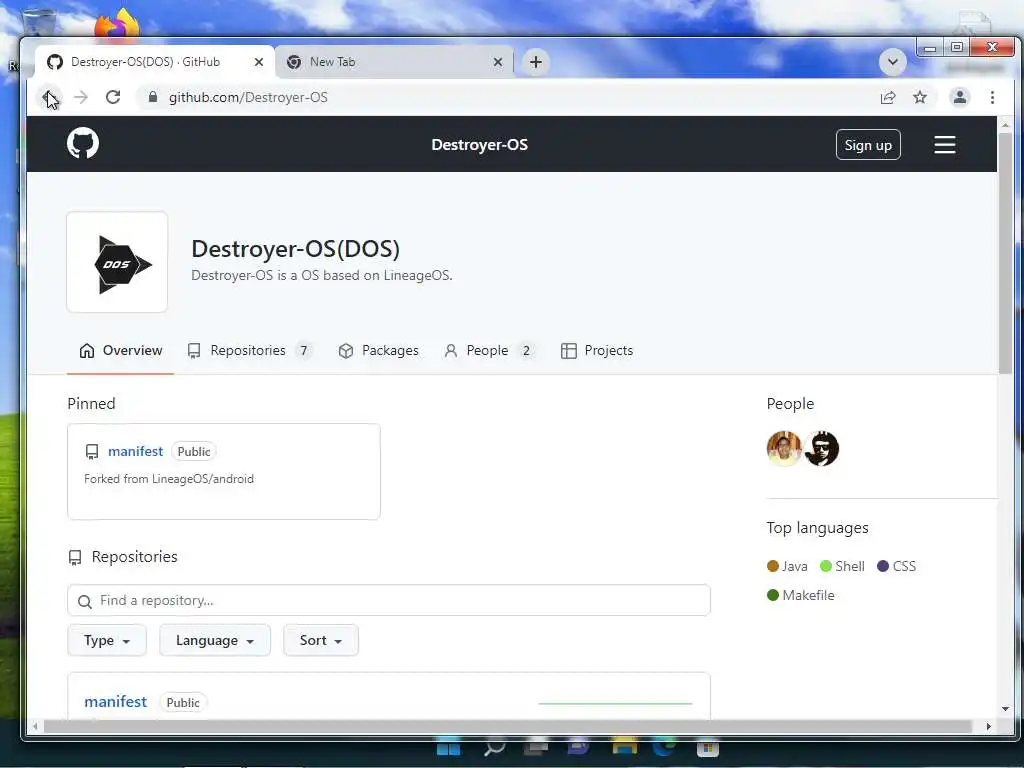Open the Chrome three-dot menu
Viewport: 1024px width, 768px height.
click(x=992, y=97)
